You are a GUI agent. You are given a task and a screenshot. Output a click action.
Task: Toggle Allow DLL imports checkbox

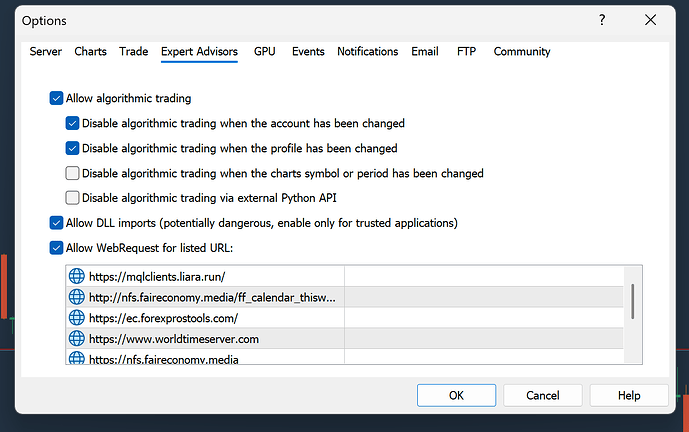[56, 223]
